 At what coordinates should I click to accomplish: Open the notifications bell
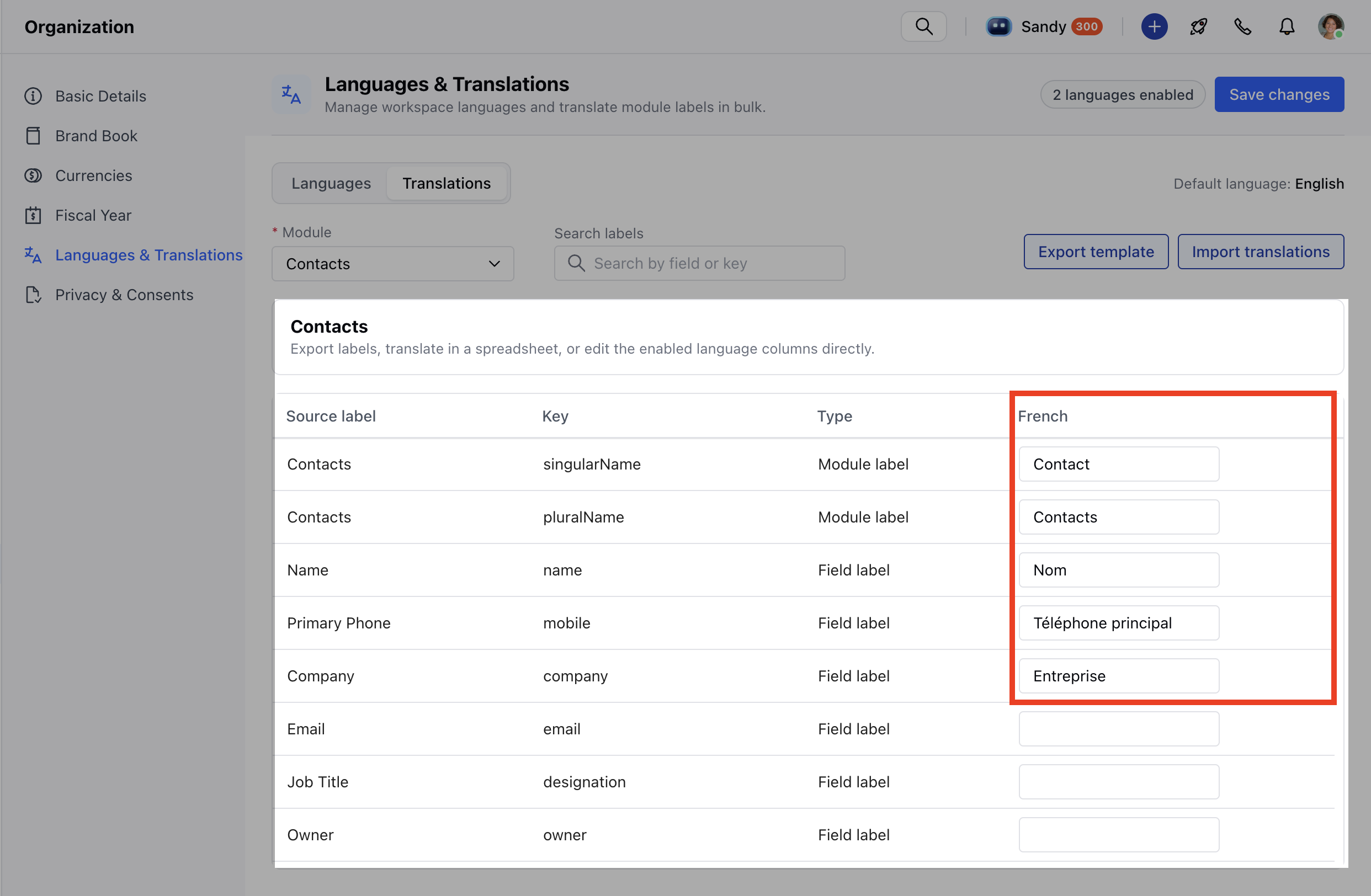click(x=1287, y=26)
